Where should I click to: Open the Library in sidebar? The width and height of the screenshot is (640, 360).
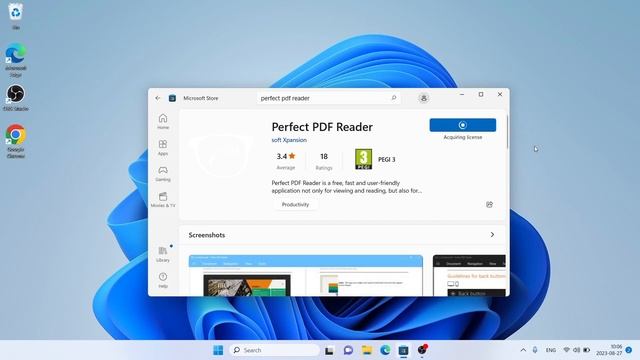[x=163, y=254]
